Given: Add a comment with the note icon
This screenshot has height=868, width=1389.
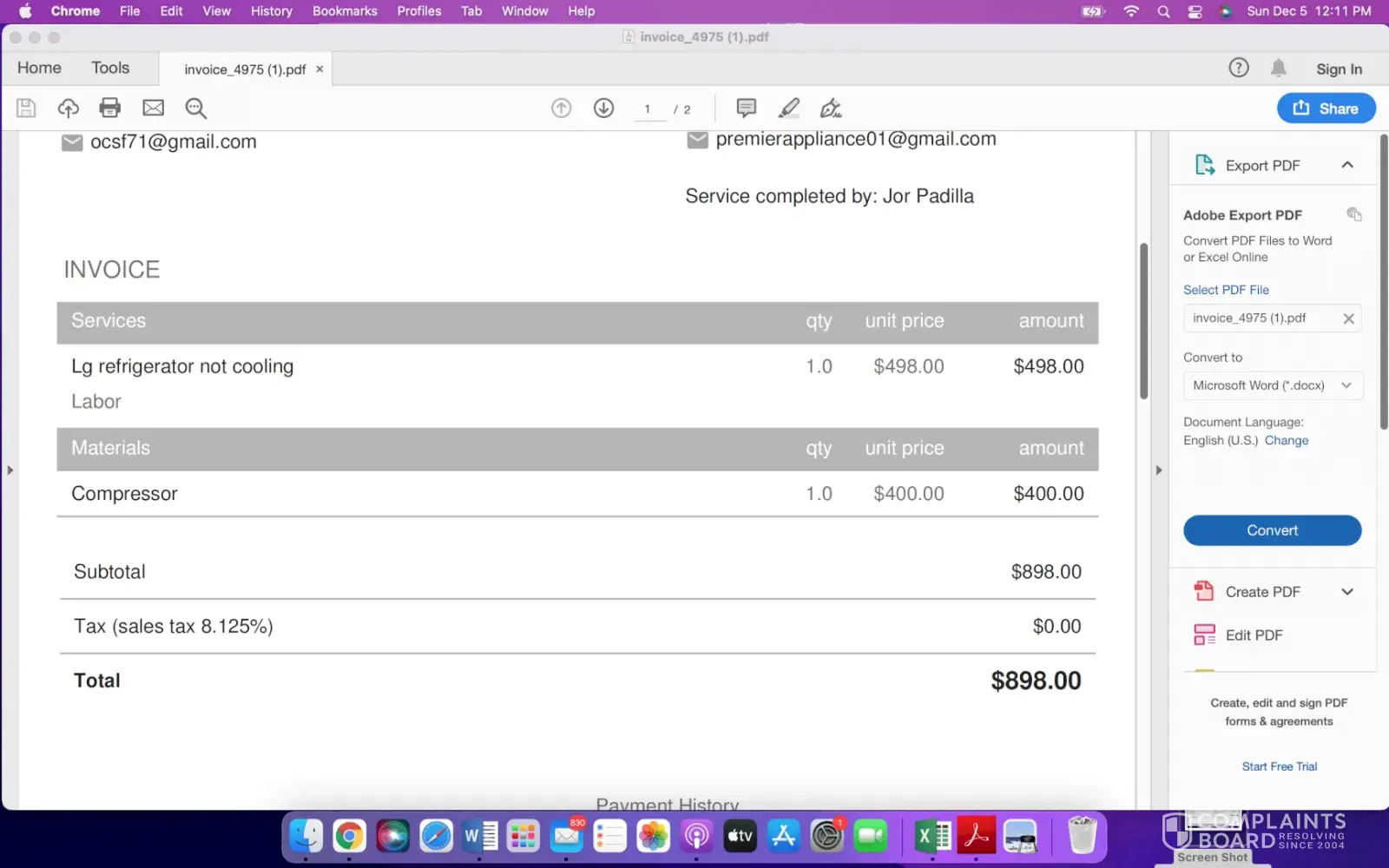Looking at the screenshot, I should [746, 108].
